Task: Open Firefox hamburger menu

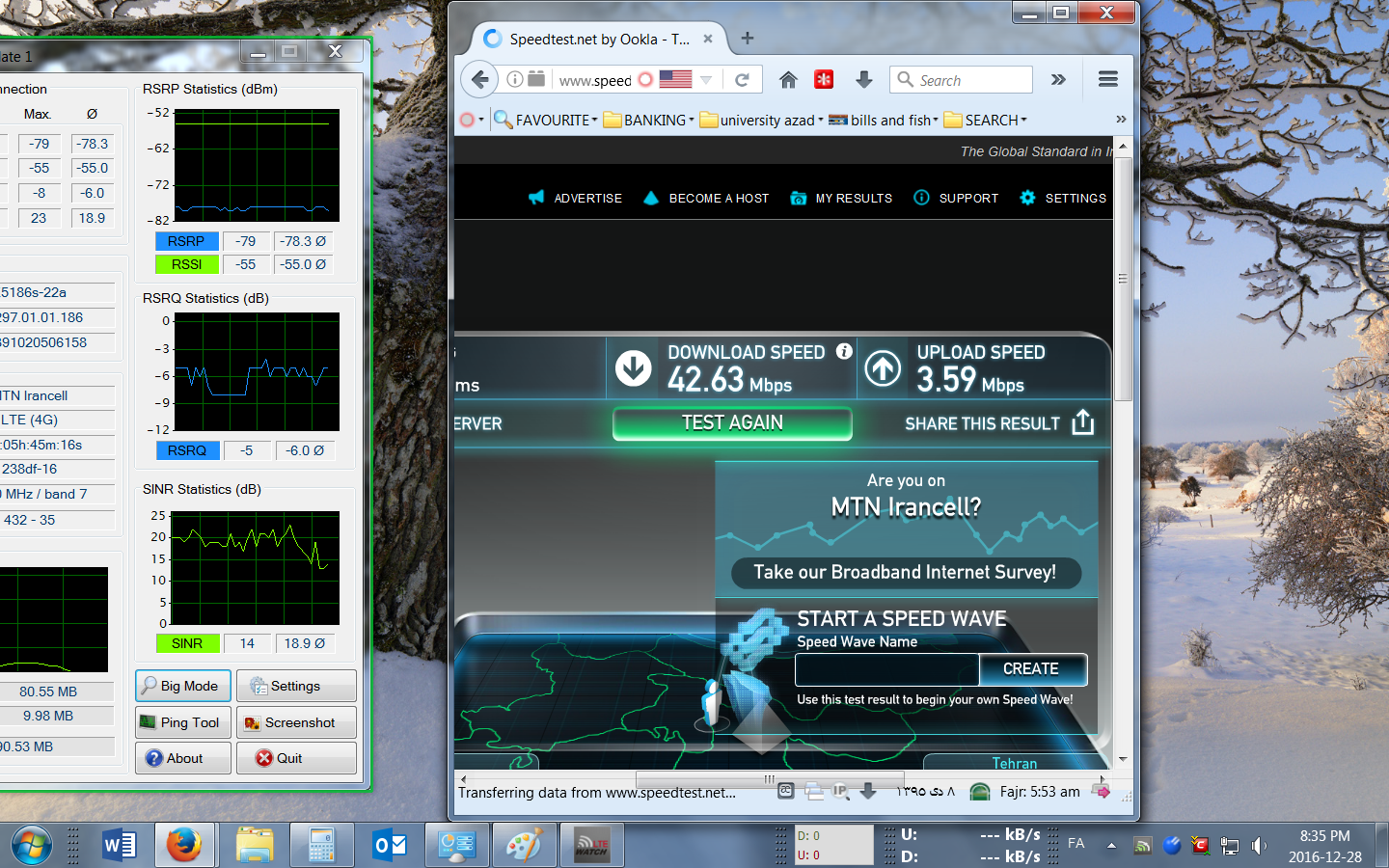Action: click(1108, 79)
